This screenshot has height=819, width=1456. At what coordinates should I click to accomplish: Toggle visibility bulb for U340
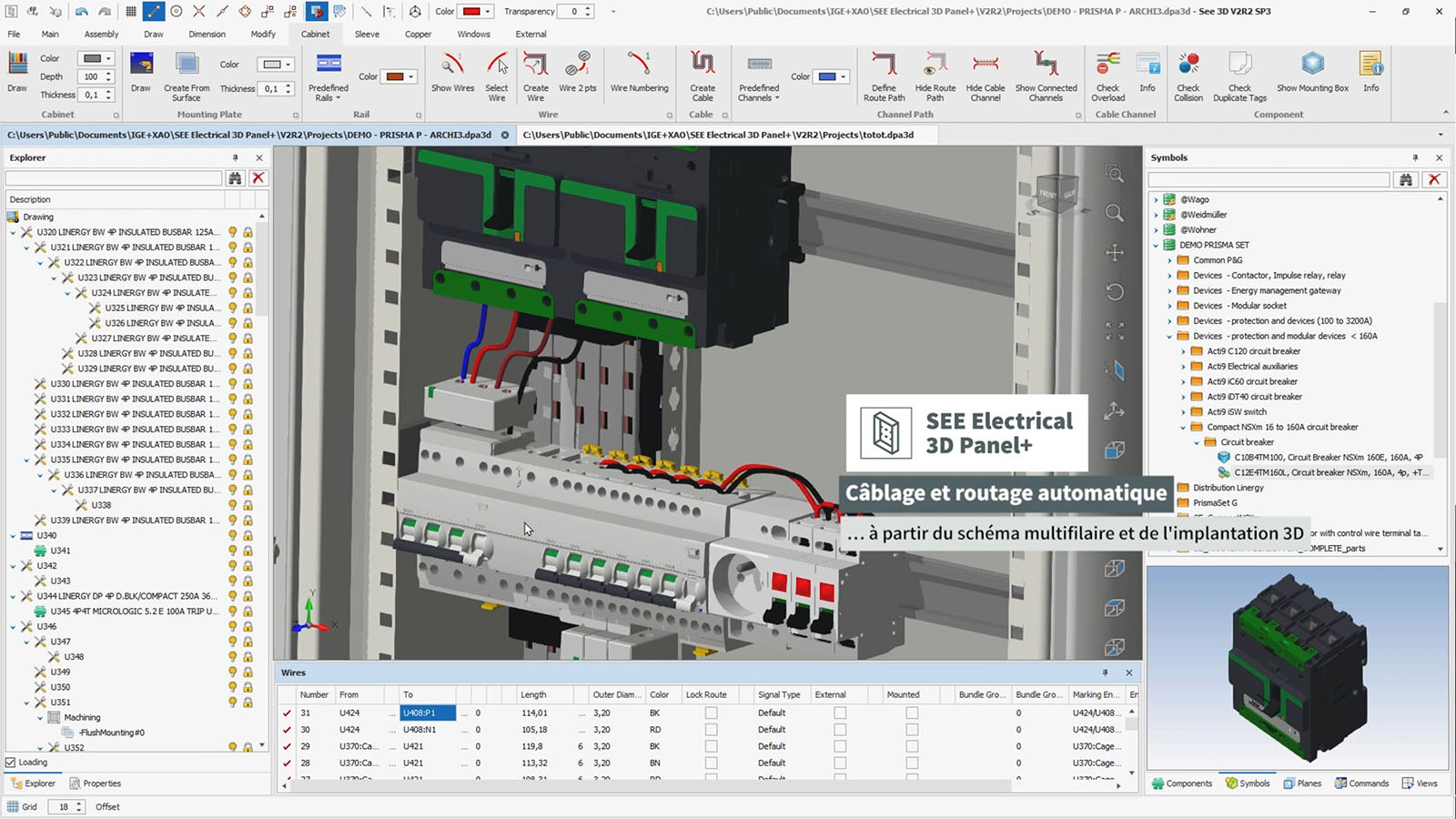pos(233,535)
